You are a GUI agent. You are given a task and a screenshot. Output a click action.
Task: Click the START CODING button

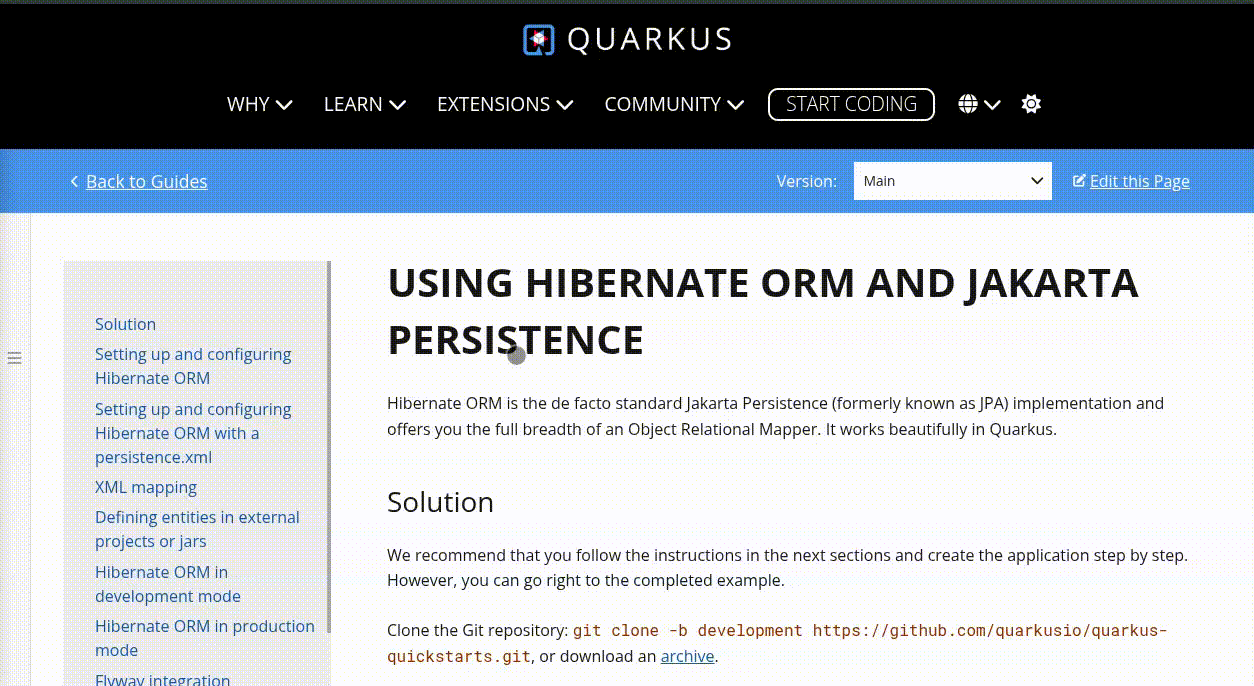coord(851,104)
